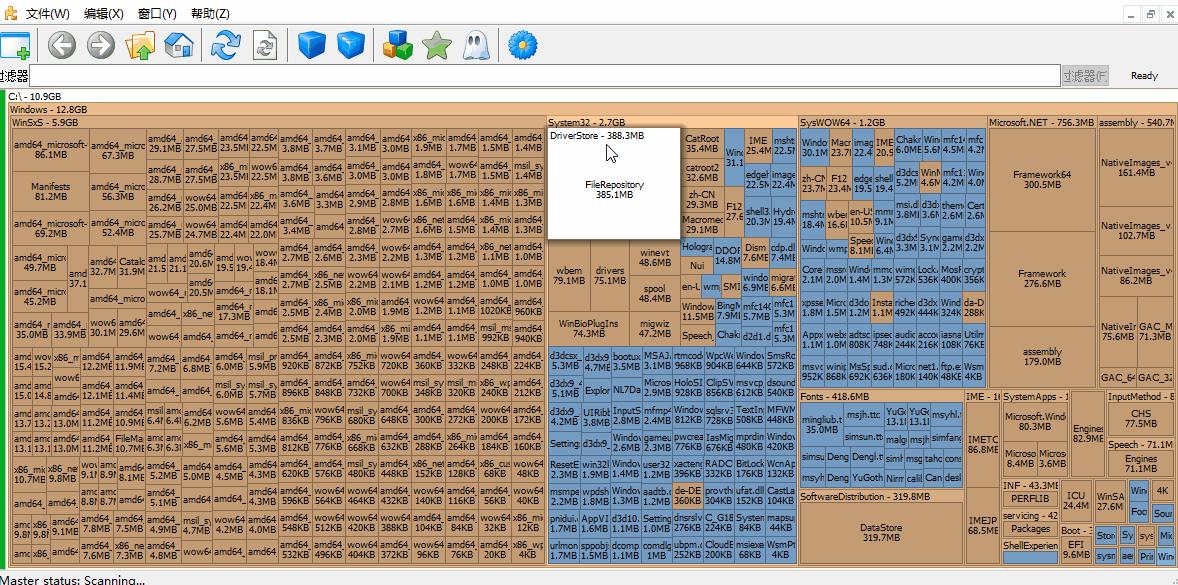The width and height of the screenshot is (1178, 585).
Task: Click the filter text input field
Action: [x=544, y=76]
